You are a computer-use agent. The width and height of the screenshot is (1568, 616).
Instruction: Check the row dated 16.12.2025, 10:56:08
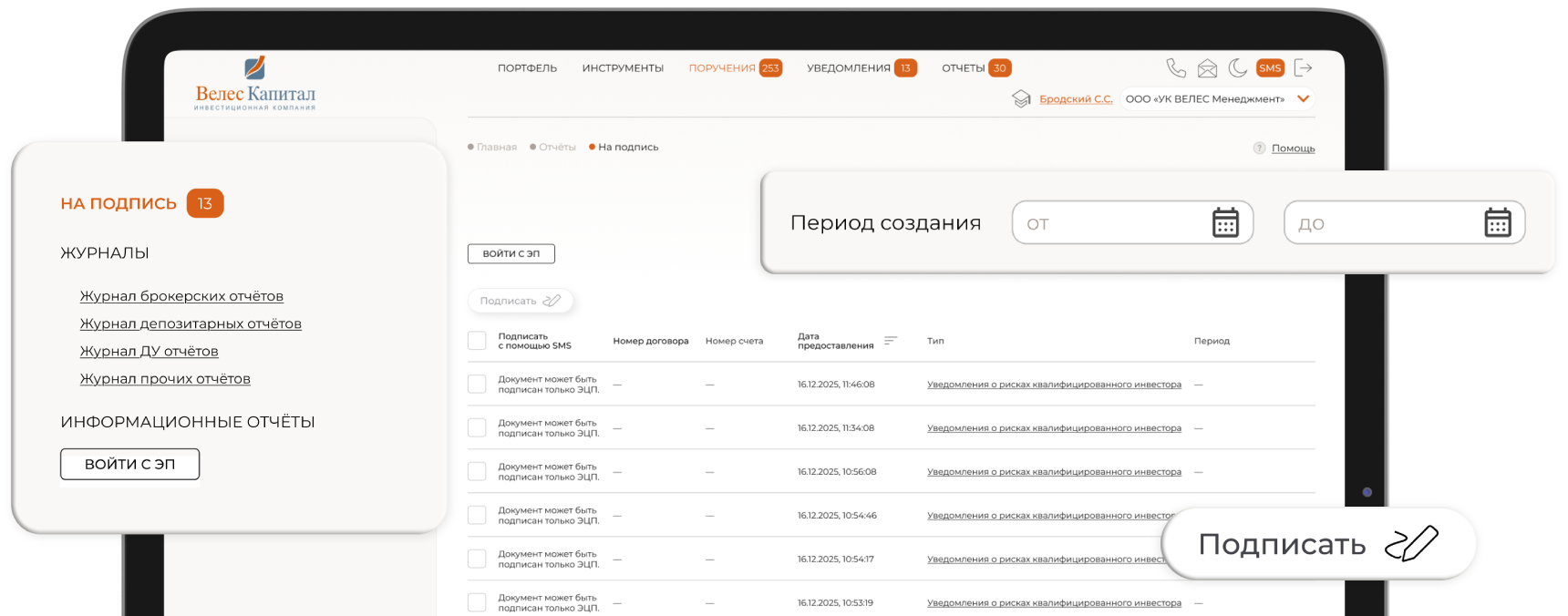point(477,472)
